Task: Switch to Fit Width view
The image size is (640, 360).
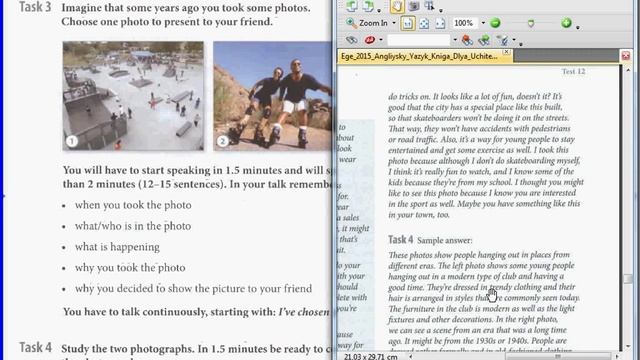Action: pyautogui.click(x=440, y=24)
